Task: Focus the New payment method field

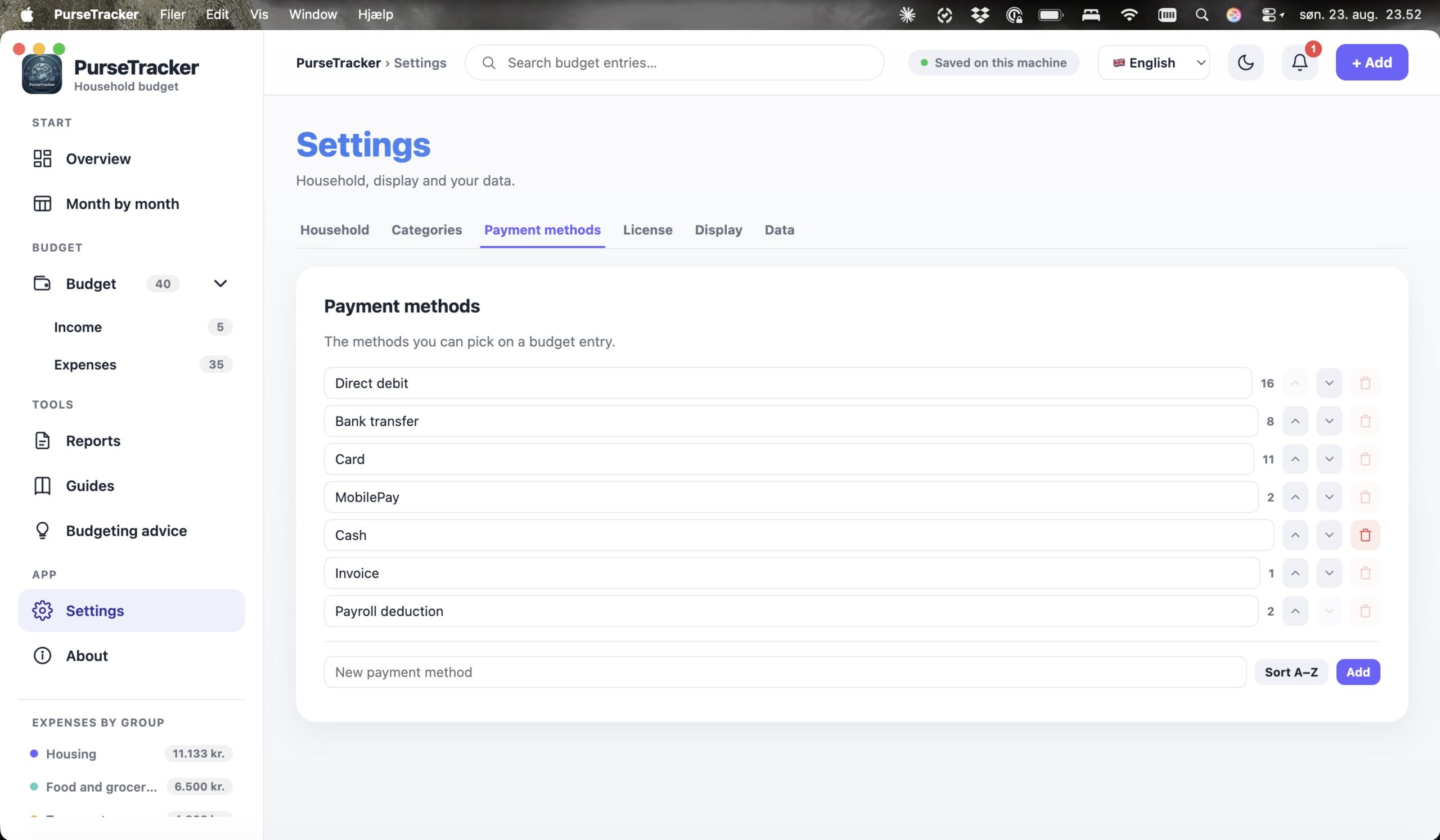Action: tap(785, 672)
